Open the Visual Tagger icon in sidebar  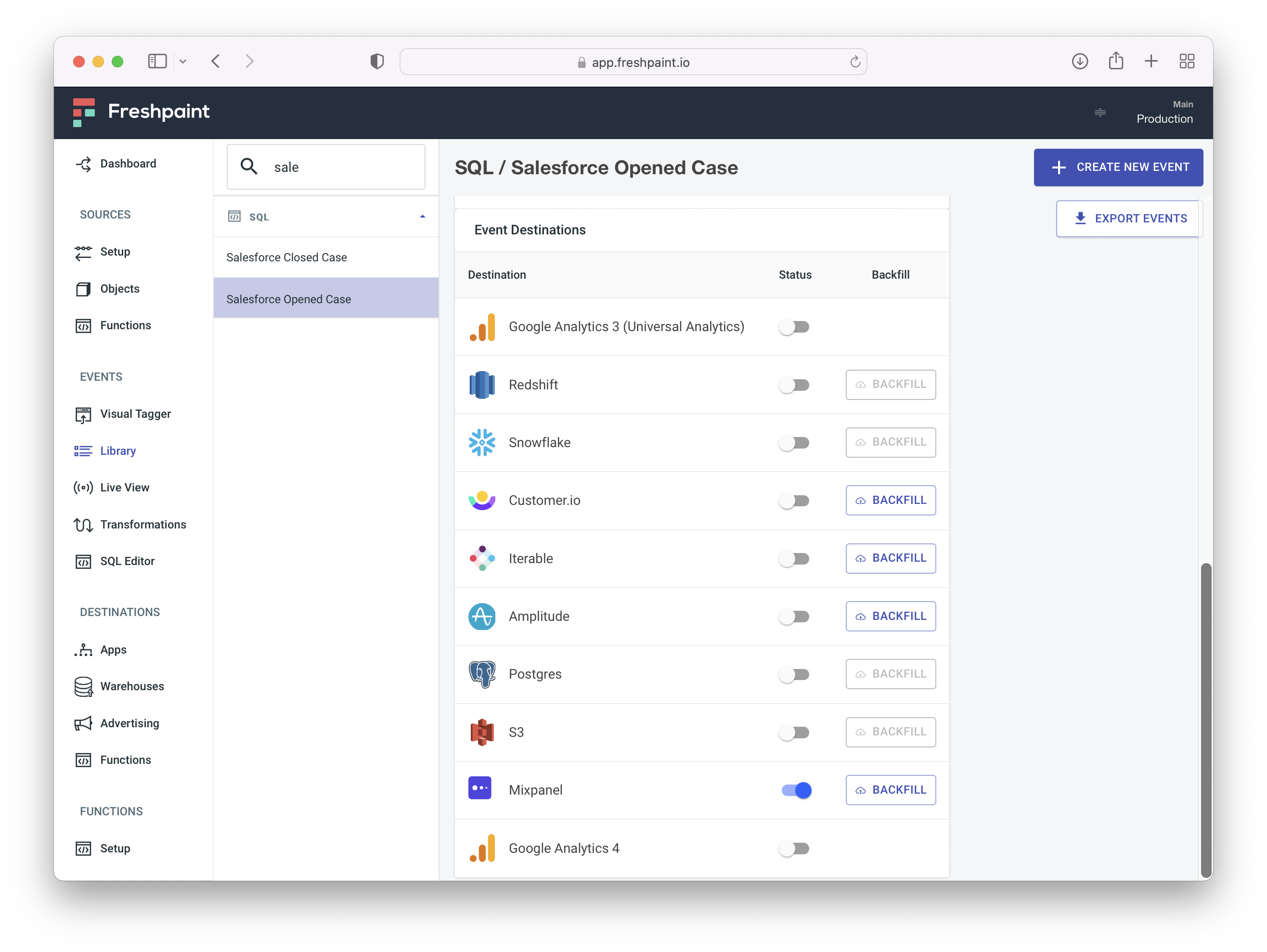[83, 414]
